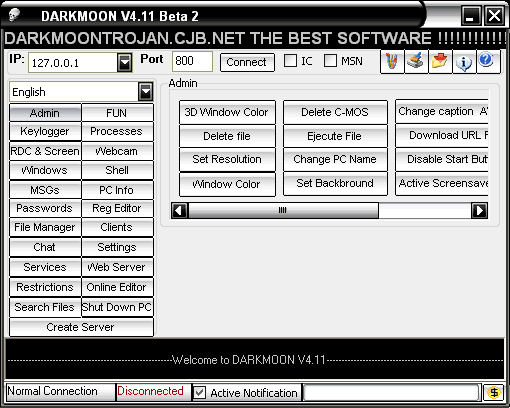Viewport: 510px width, 408px height.
Task: Open the English language dropdown
Action: tap(146, 92)
